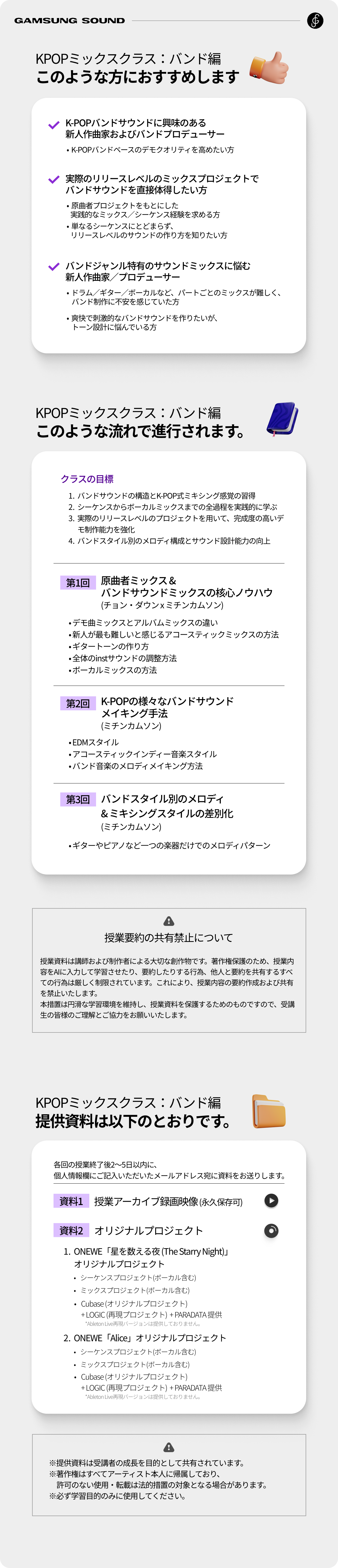338x1568 pixels.
Task: Expand the 第2回 session label
Action: tap(78, 703)
